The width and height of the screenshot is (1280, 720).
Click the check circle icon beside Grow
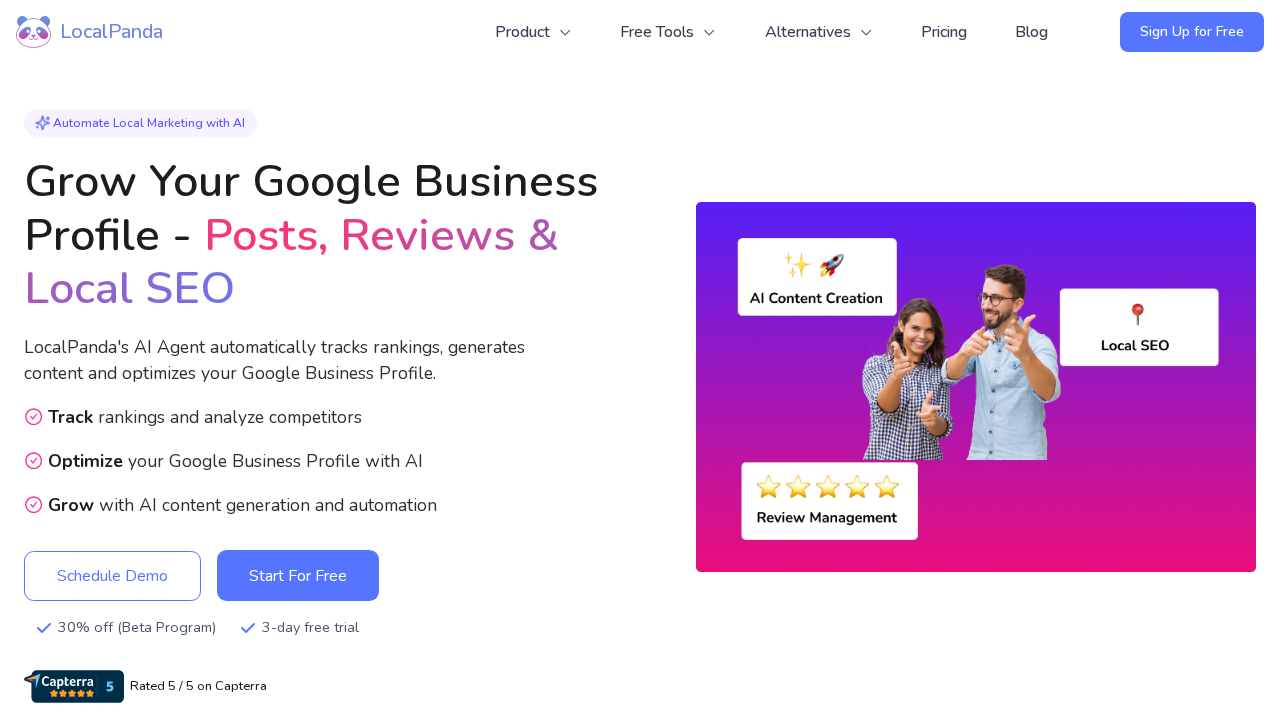tap(33, 505)
